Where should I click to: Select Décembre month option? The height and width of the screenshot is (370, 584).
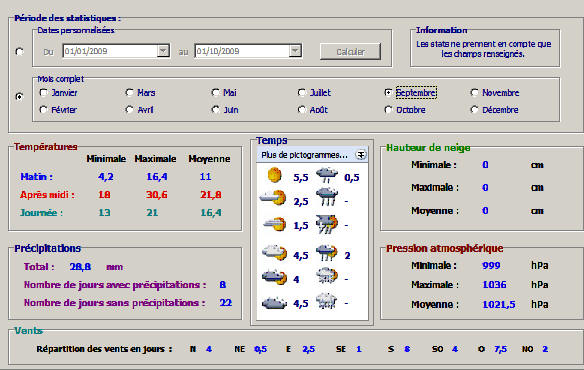494,110
